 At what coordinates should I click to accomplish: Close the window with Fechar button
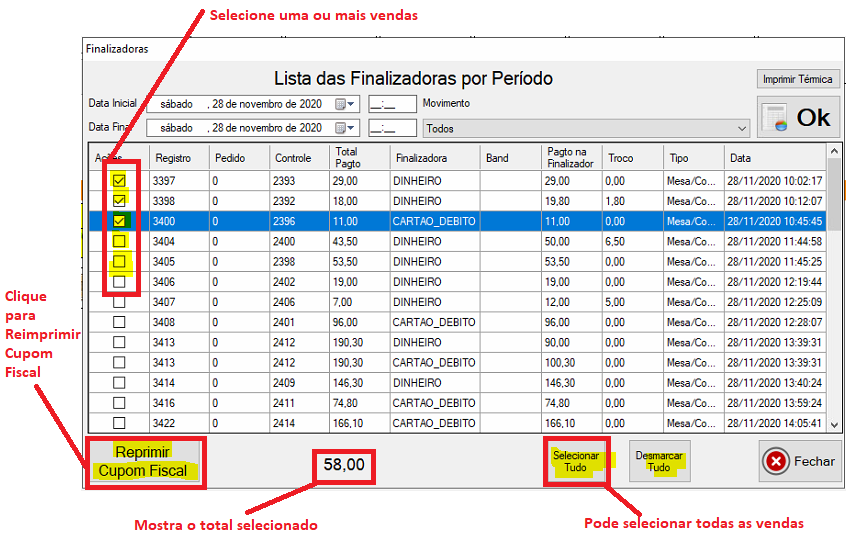(x=800, y=461)
